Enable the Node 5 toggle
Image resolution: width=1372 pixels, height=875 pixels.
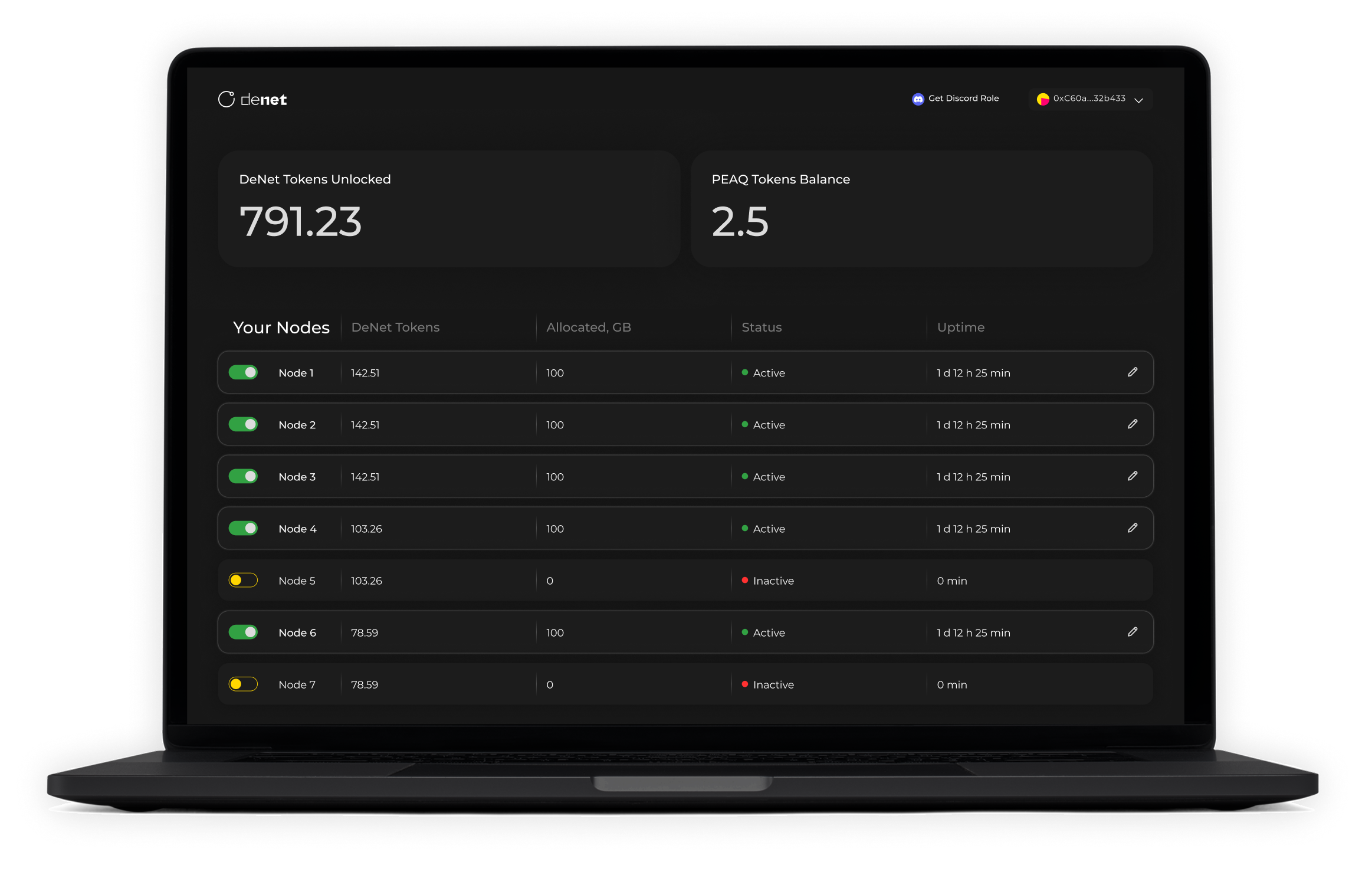[x=243, y=580]
